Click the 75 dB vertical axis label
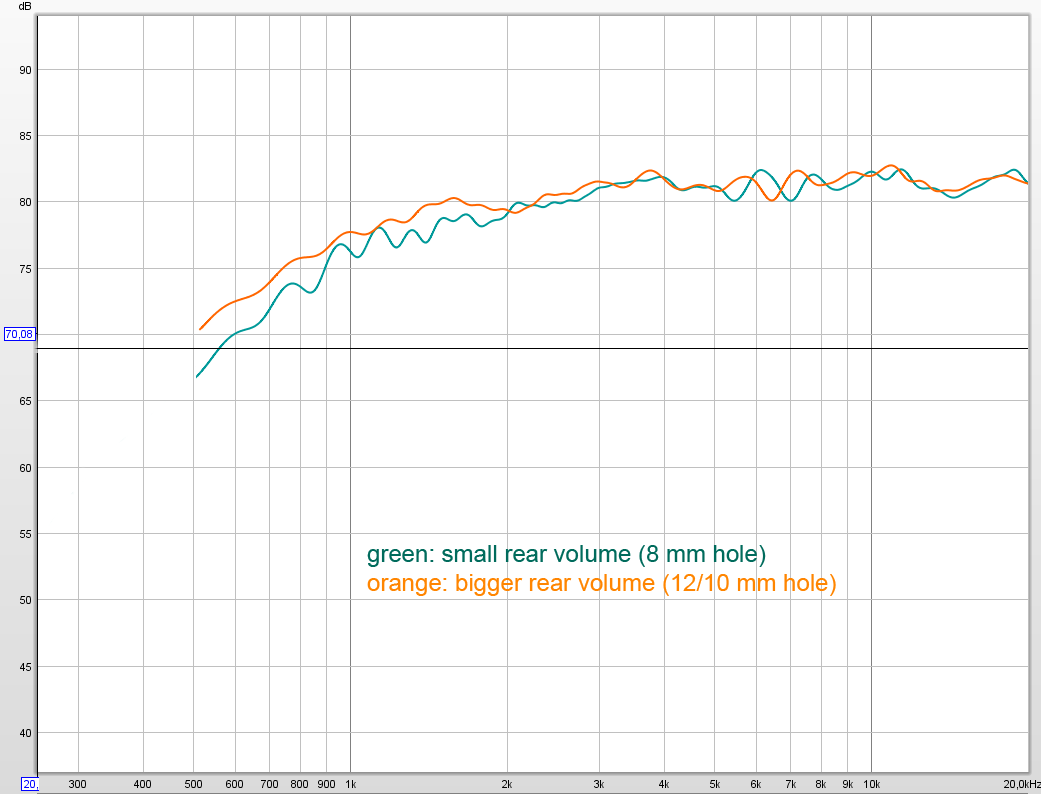This screenshot has width=1041, height=794. [x=25, y=269]
